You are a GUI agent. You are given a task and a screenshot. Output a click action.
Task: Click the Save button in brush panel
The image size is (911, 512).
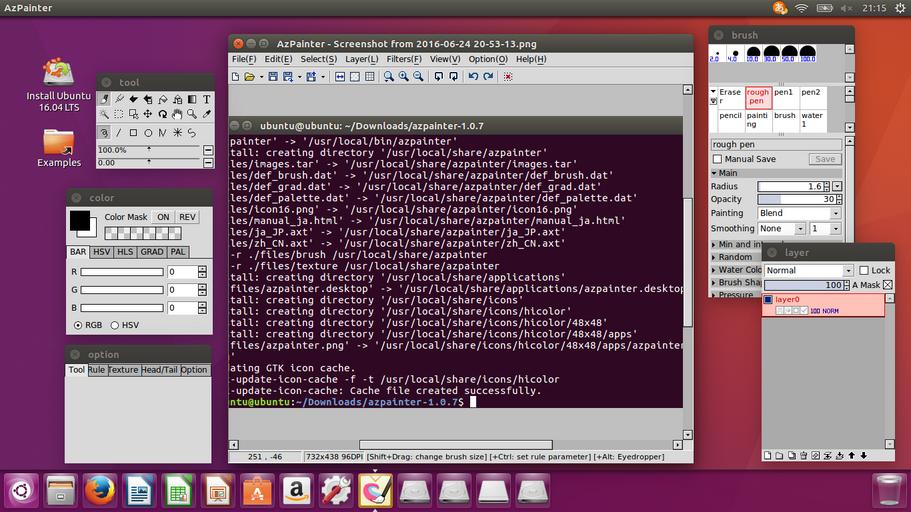point(825,159)
